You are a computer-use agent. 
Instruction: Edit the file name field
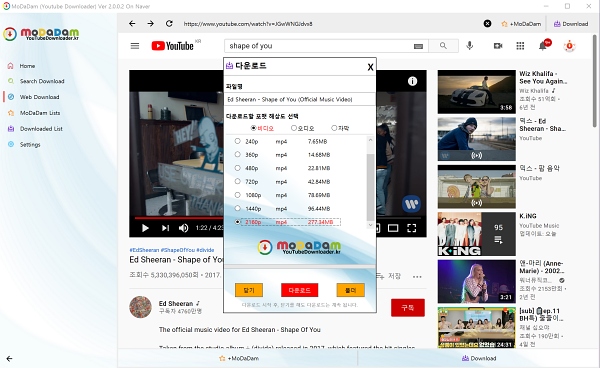tap(300, 99)
